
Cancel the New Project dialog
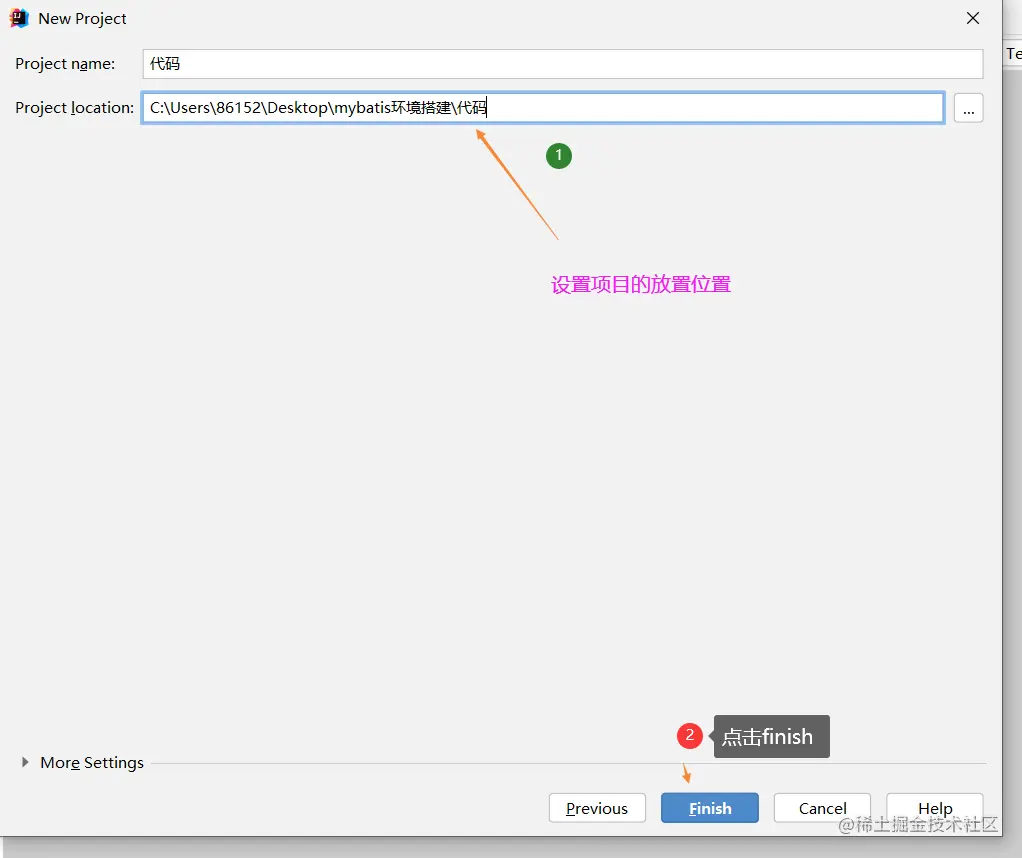tap(822, 808)
